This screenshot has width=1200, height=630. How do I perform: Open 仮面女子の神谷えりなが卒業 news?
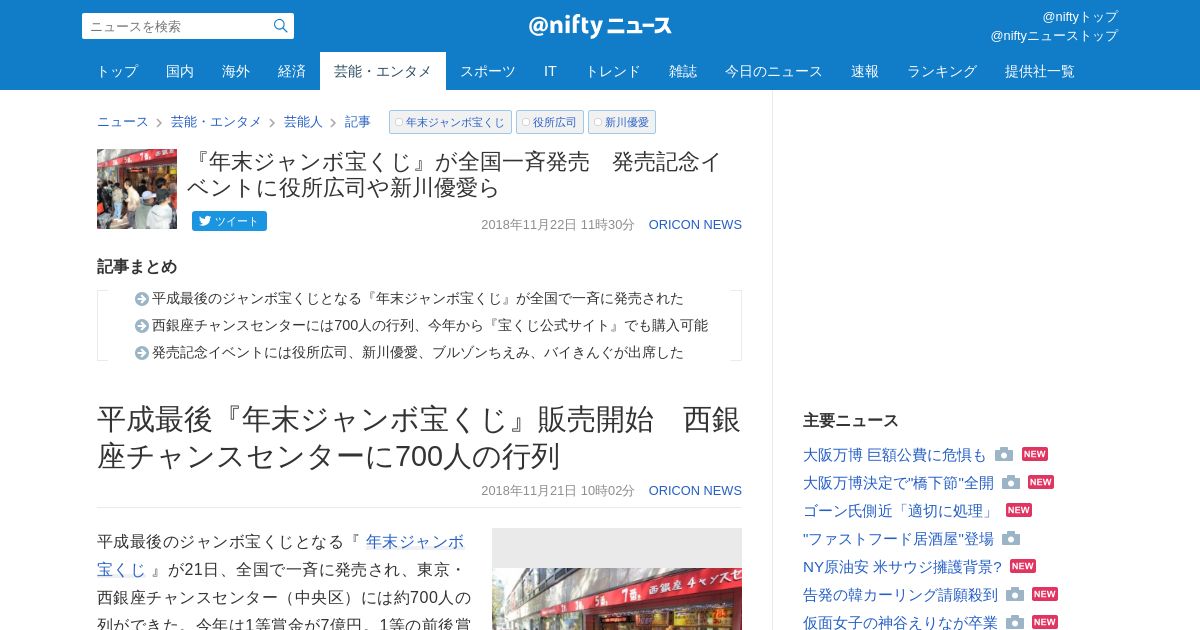[900, 622]
